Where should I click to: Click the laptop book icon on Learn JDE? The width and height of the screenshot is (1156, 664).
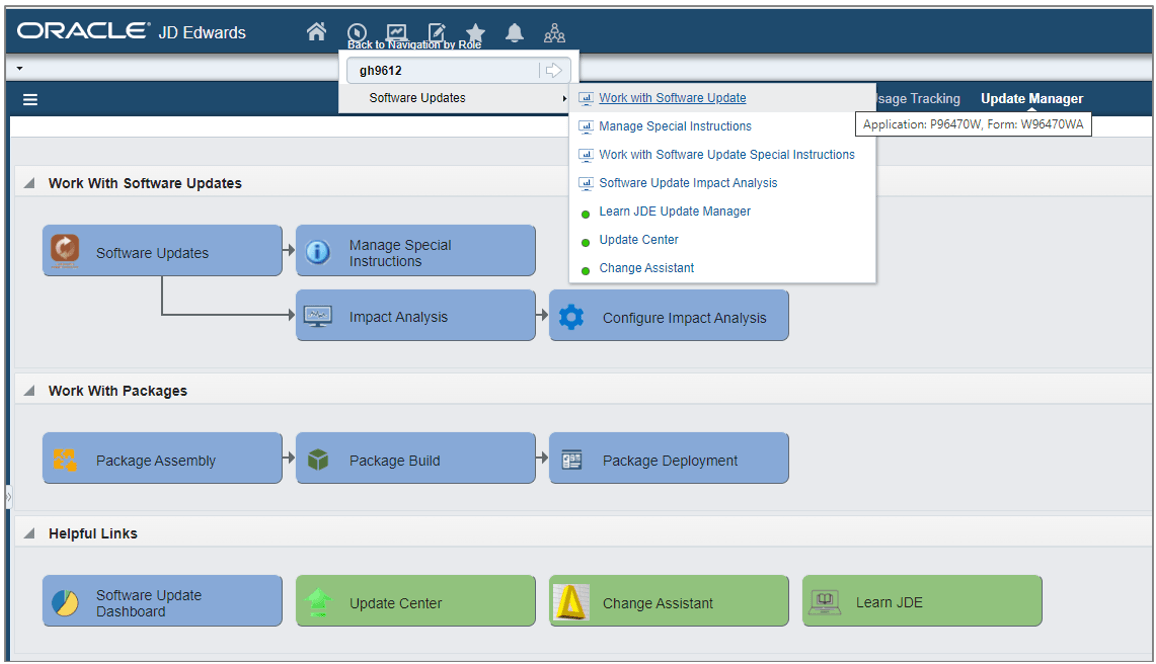[x=824, y=602]
